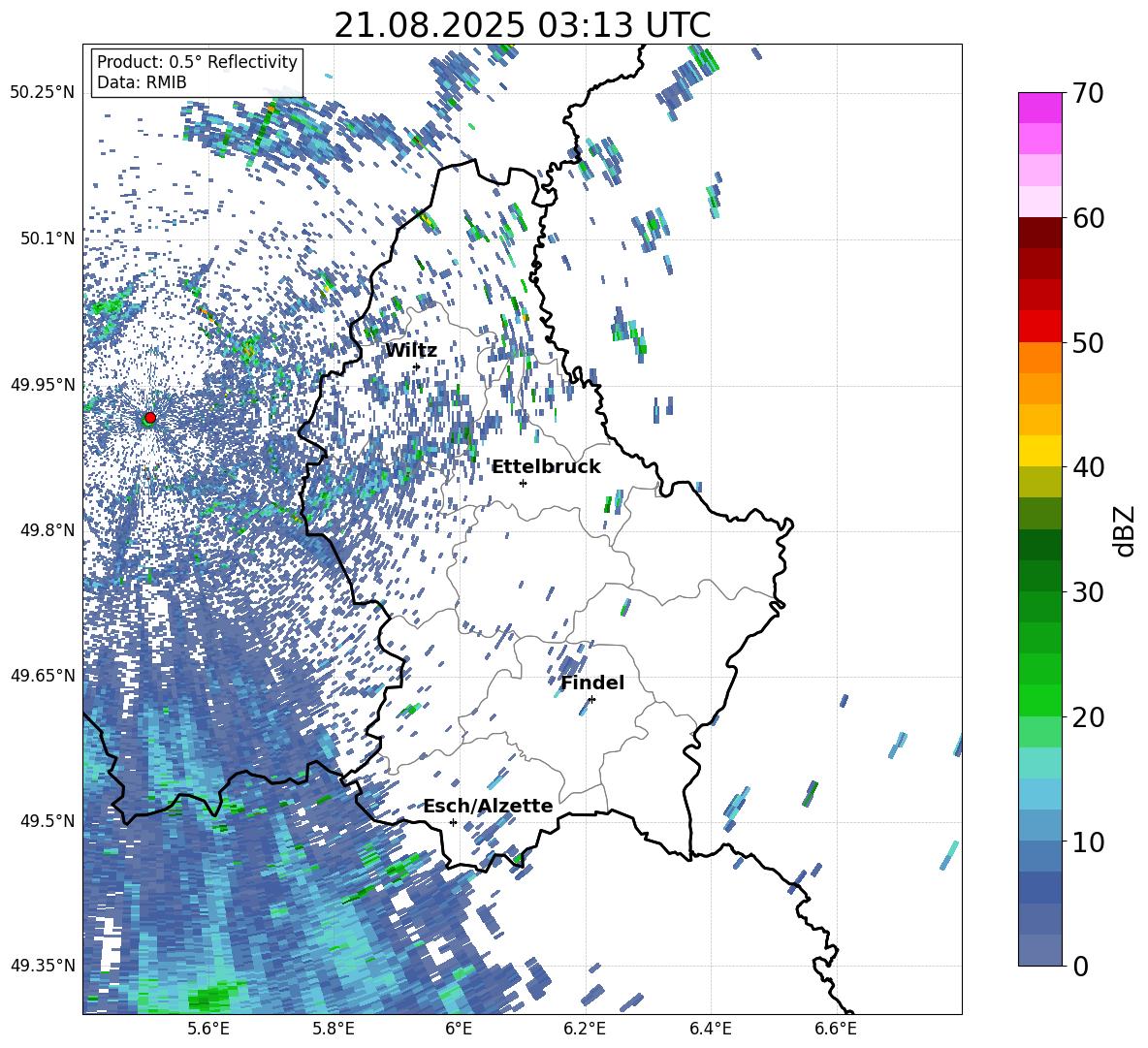Click the 49.65°N latitude label
The height and width of the screenshot is (1048, 1148).
coord(43,676)
